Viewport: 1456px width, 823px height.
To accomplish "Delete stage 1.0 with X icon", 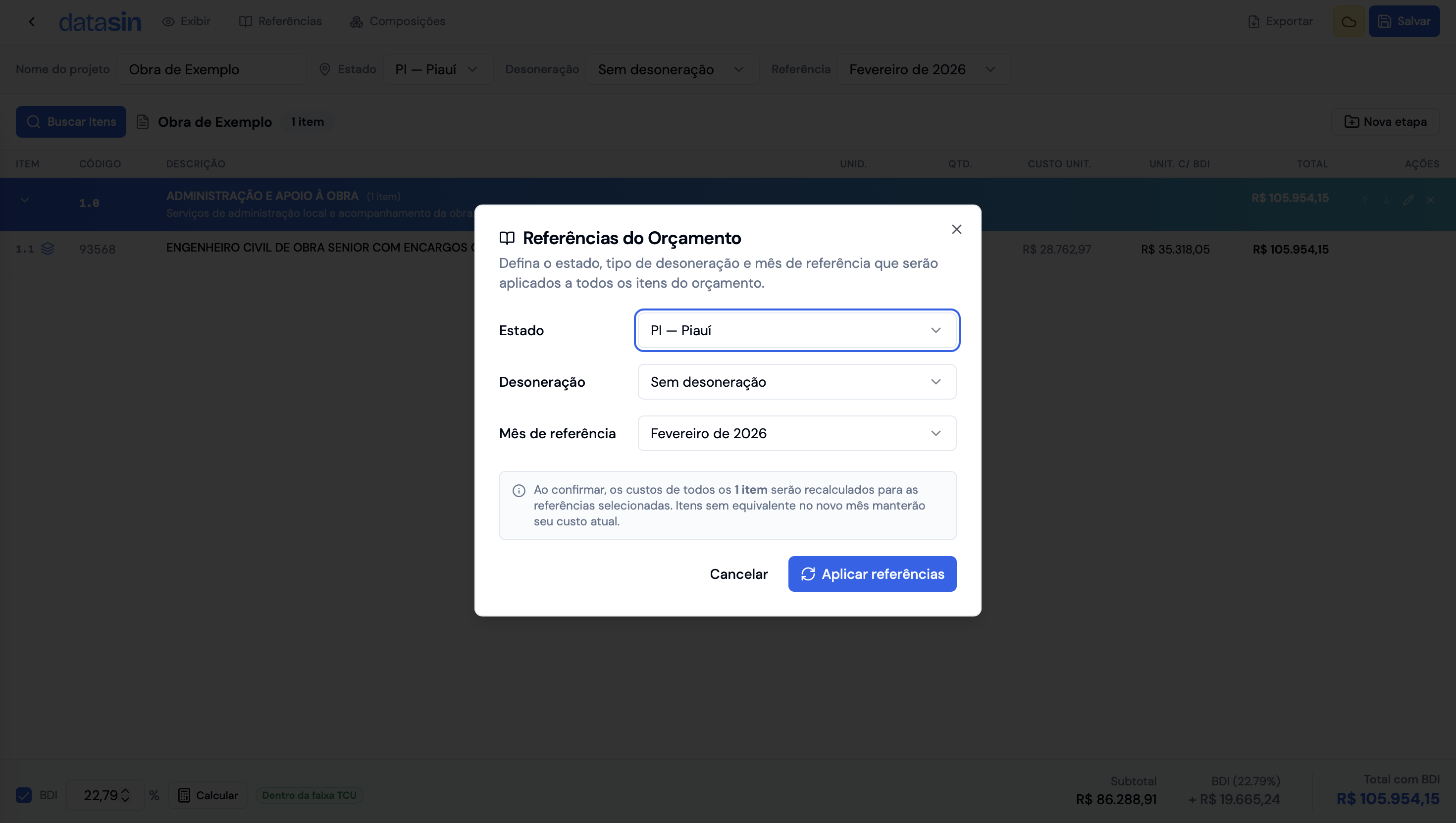I will tap(1430, 200).
